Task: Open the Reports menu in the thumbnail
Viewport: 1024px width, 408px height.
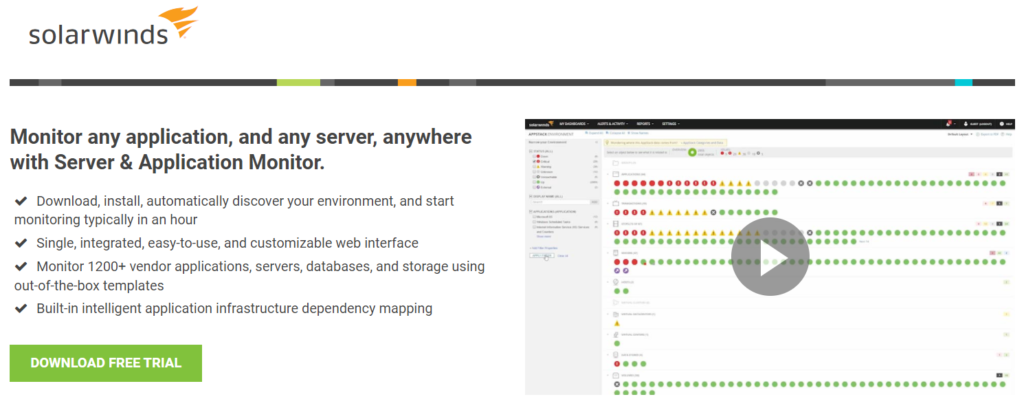Action: pyautogui.click(x=645, y=123)
